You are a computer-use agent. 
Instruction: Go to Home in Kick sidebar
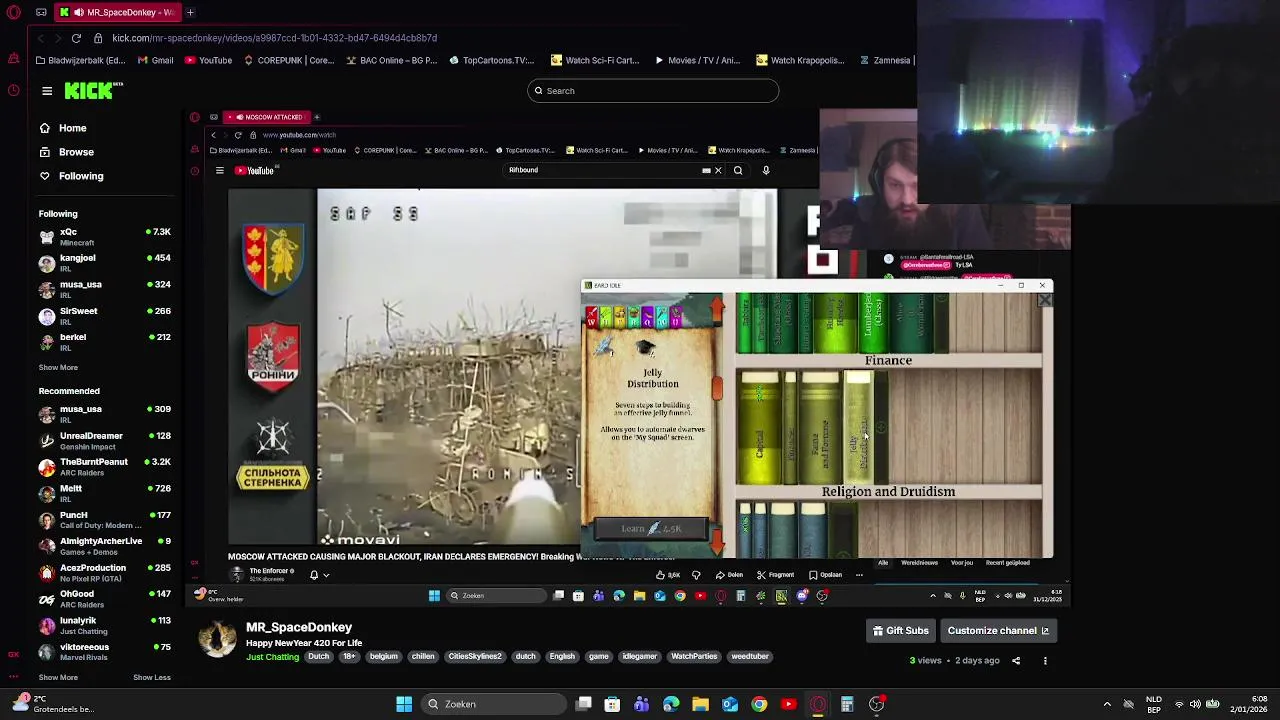pos(63,128)
